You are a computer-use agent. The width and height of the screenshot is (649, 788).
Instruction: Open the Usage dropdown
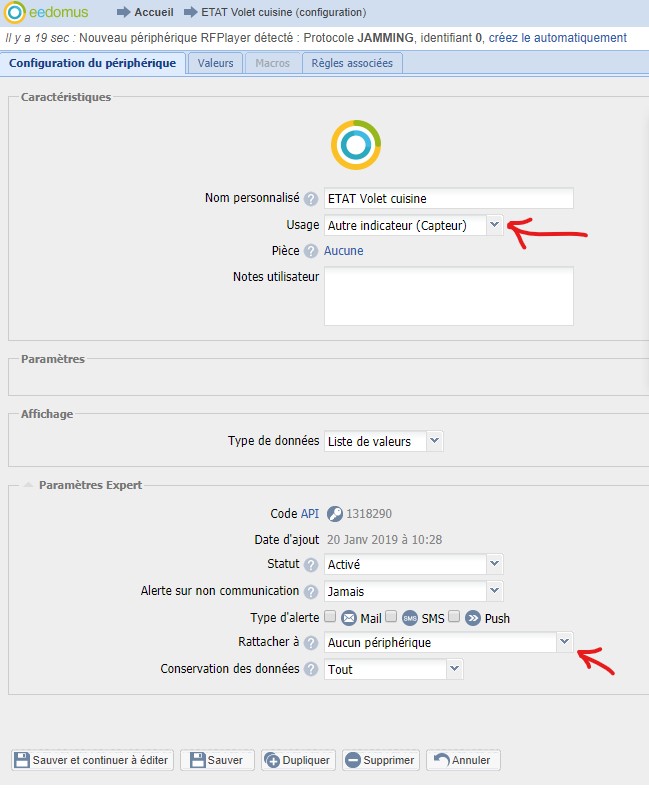[494, 225]
